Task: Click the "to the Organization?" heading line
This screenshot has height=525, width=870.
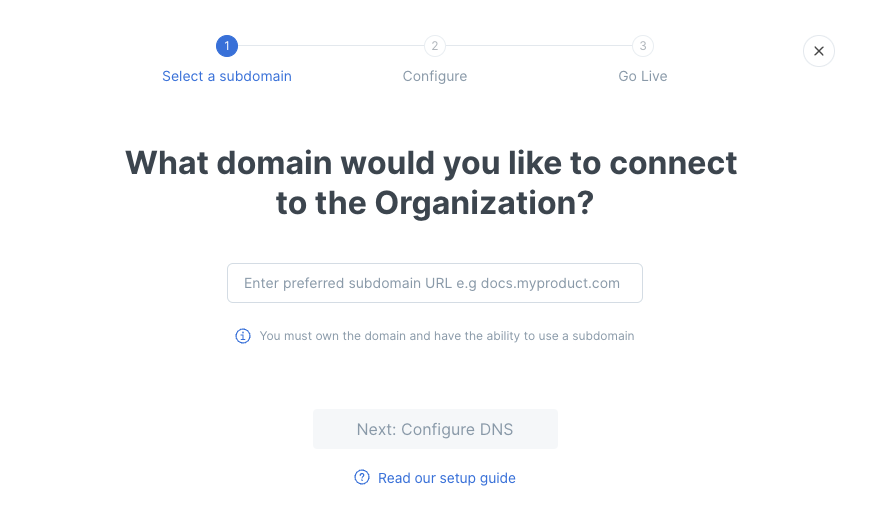Action: coord(435,203)
